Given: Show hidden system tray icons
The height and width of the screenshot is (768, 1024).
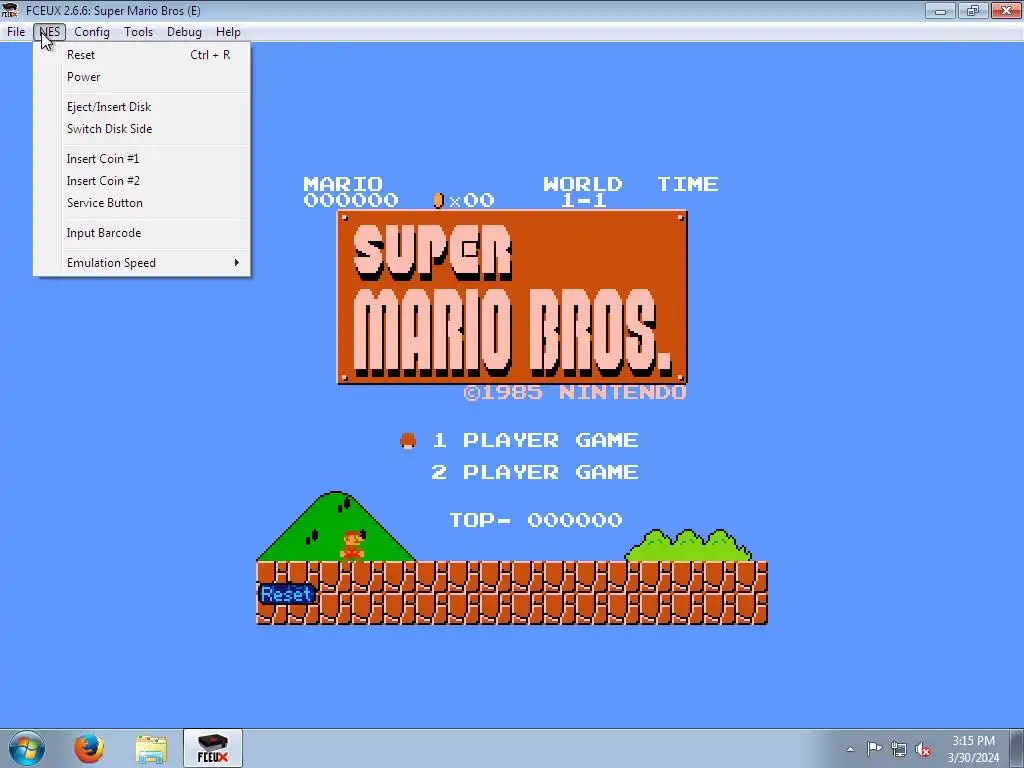Looking at the screenshot, I should [850, 749].
